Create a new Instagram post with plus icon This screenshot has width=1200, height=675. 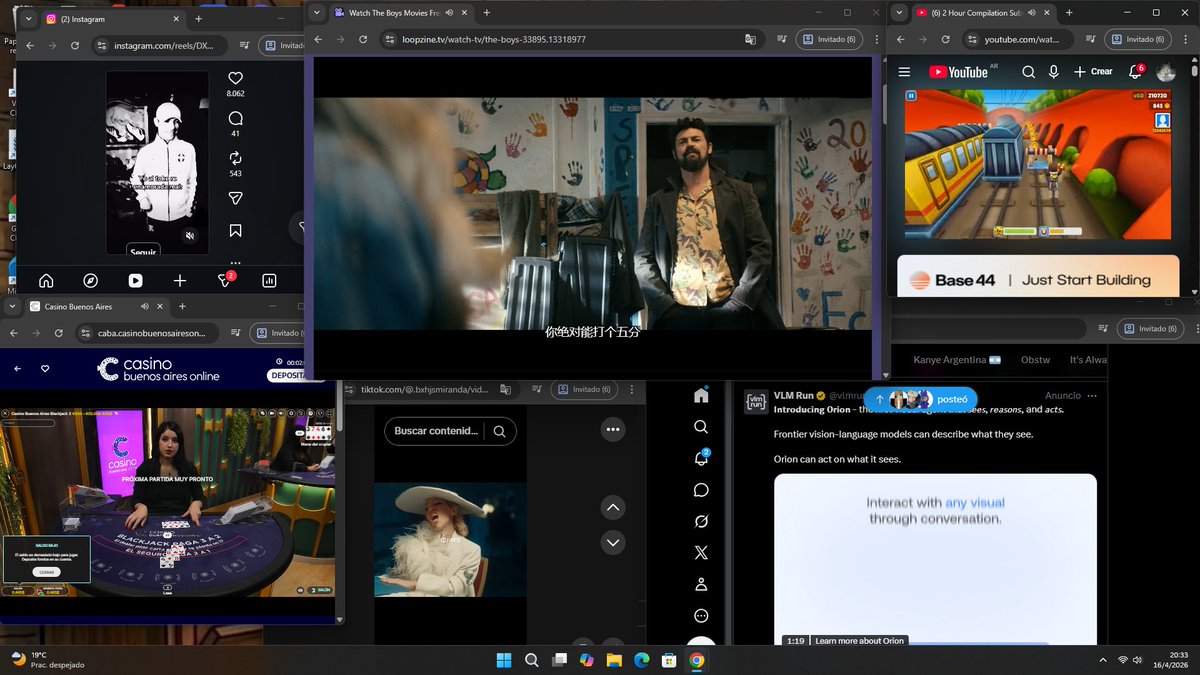tap(180, 281)
